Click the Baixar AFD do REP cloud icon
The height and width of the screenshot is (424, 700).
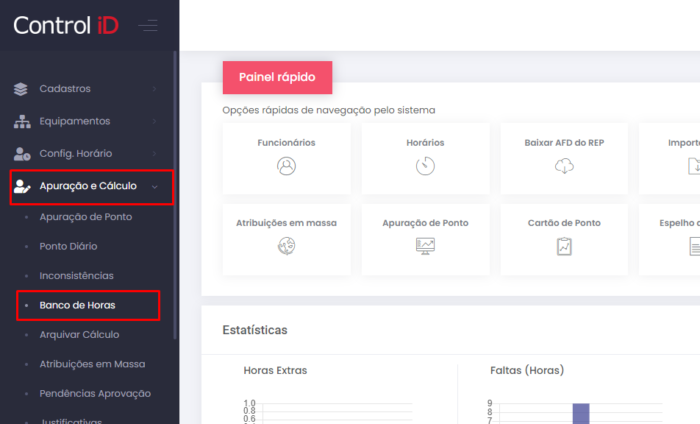click(x=564, y=167)
